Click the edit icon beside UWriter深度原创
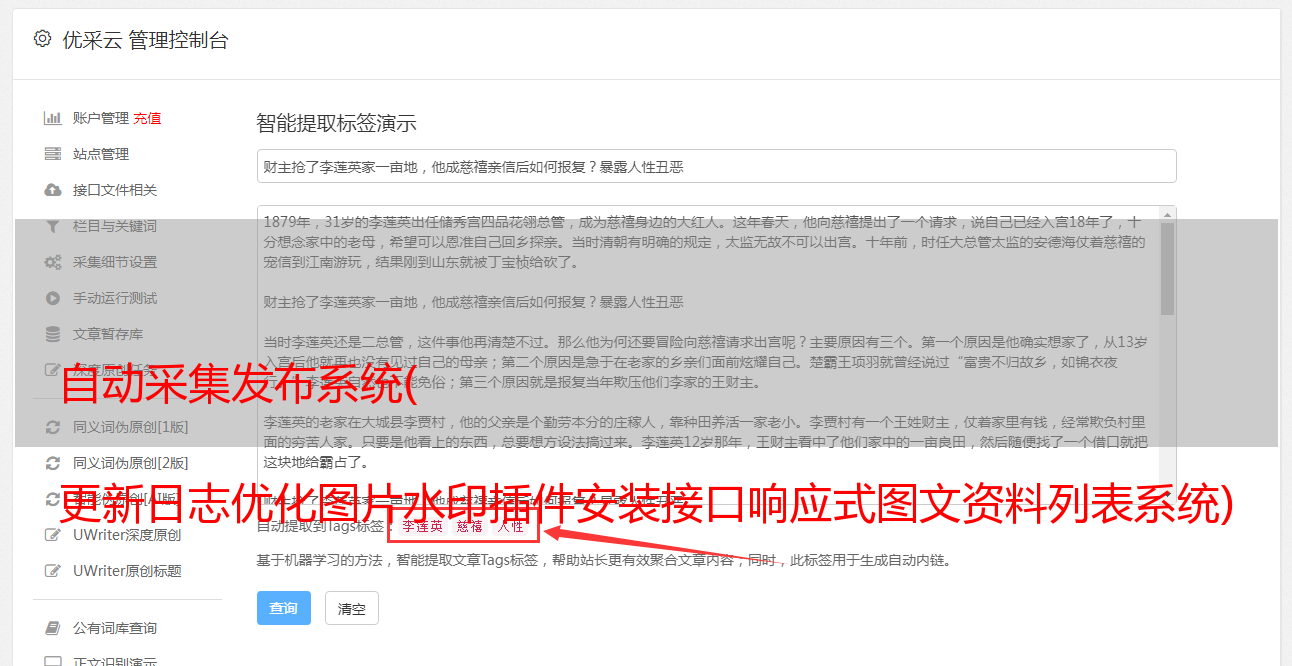This screenshot has width=1292, height=666. click(x=53, y=535)
